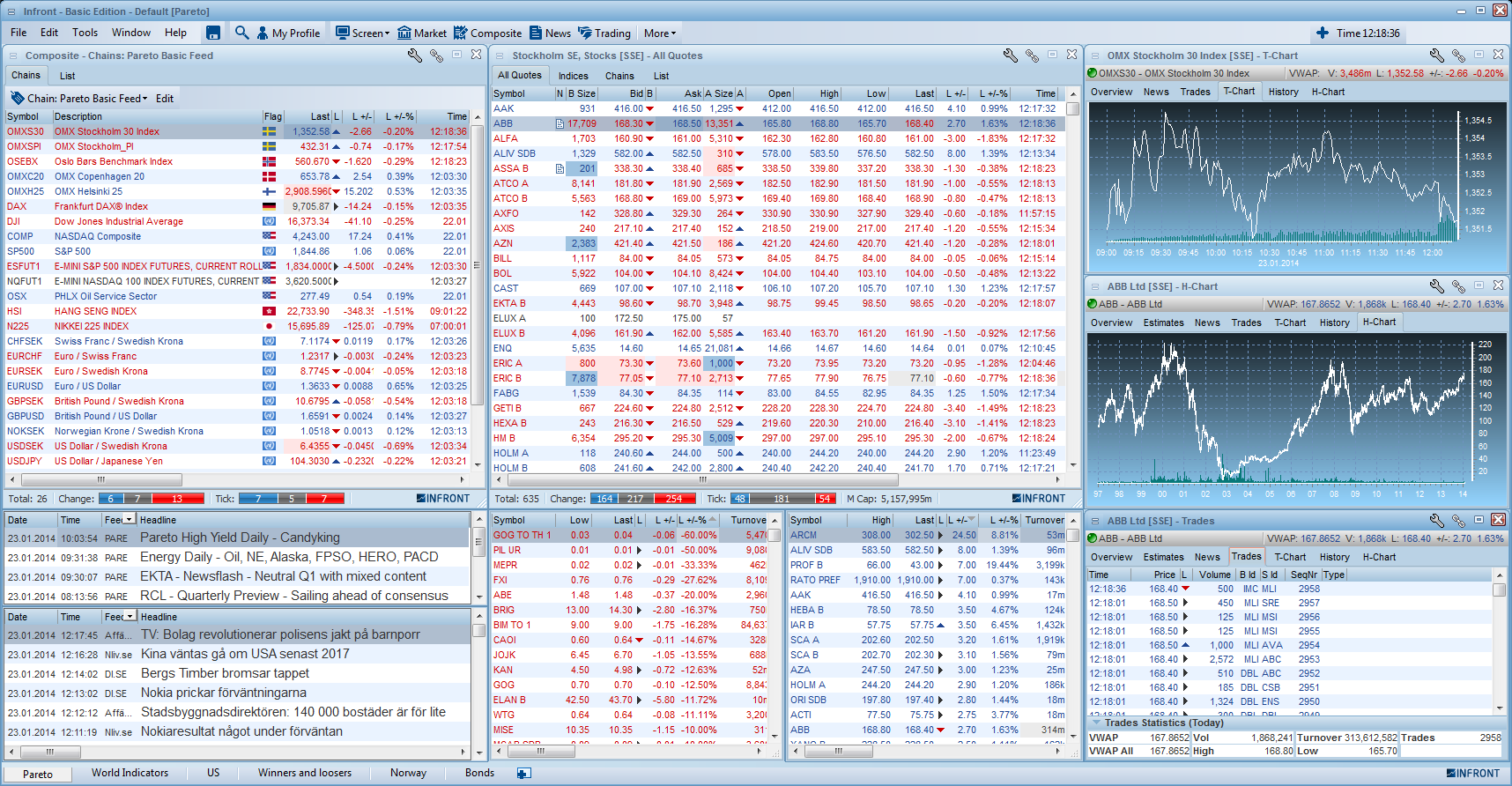Viewport: 1512px width, 786px height.
Task: Click the chain tag icon before Chain: Pareto
Action: tap(17, 98)
